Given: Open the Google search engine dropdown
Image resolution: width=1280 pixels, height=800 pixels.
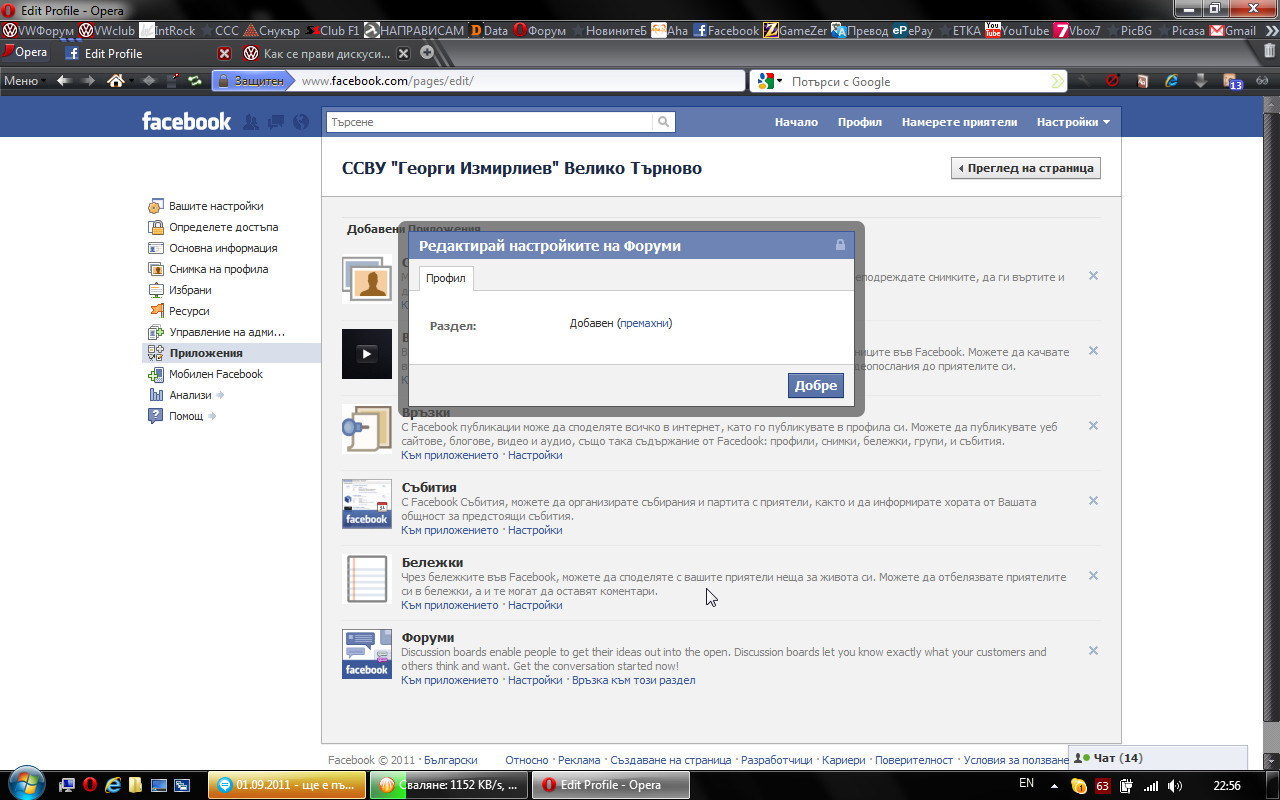Looking at the screenshot, I should click(x=768, y=82).
